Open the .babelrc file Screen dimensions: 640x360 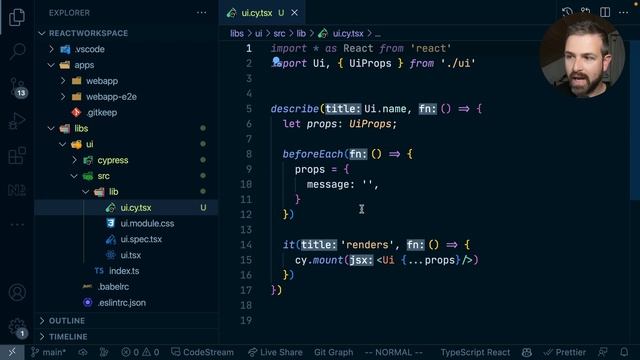pyautogui.click(x=127, y=287)
